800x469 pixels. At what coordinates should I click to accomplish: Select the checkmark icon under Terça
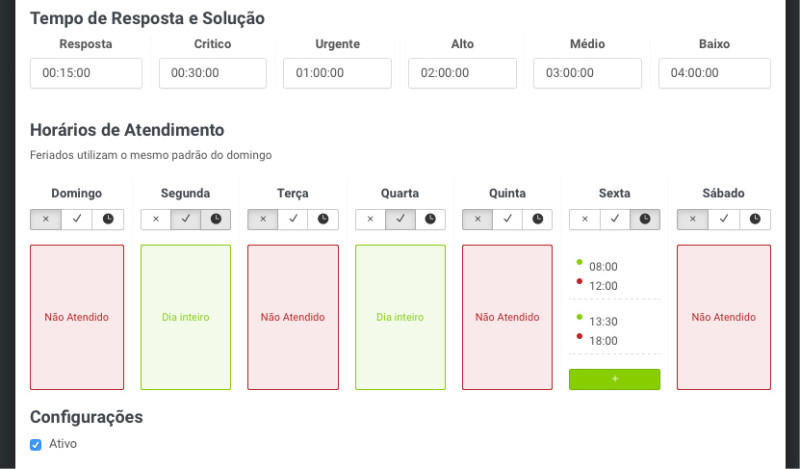[x=293, y=219]
